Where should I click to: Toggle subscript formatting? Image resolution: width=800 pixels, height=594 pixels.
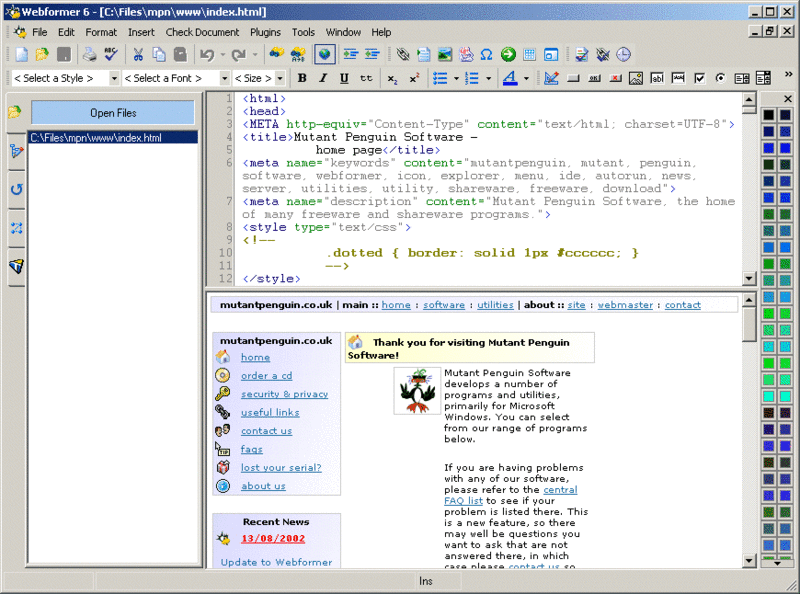pos(392,78)
